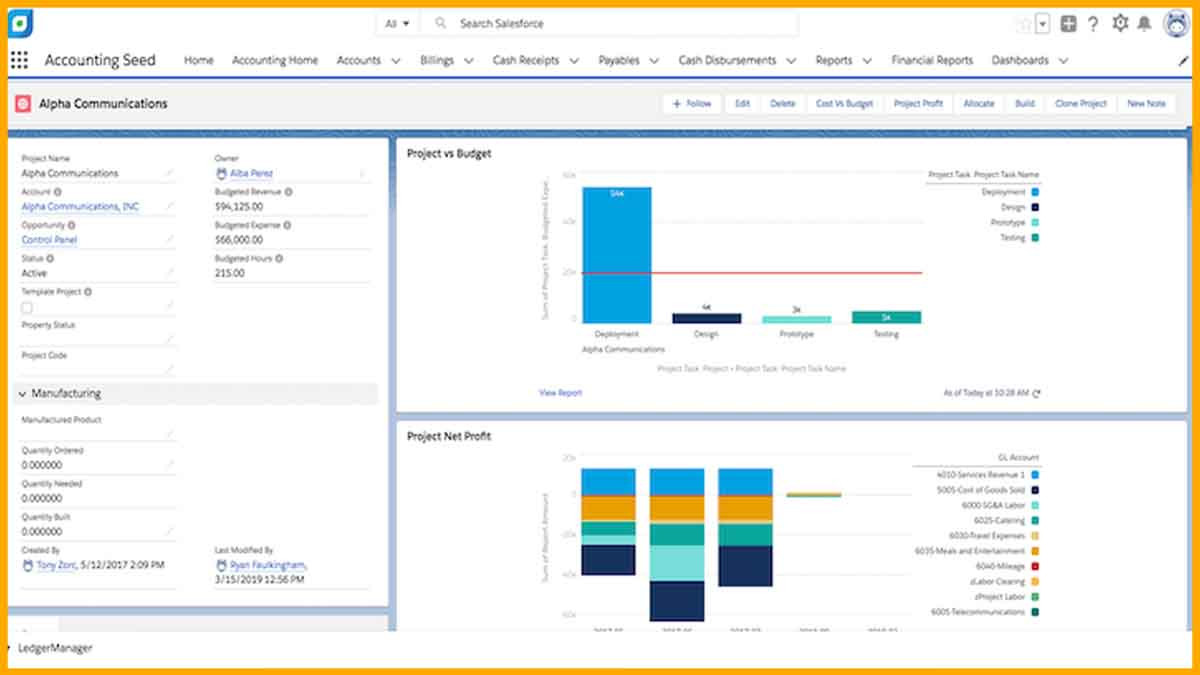The image size is (1200, 675).
Task: Edit the Status field pencil icon
Action: tap(169, 273)
